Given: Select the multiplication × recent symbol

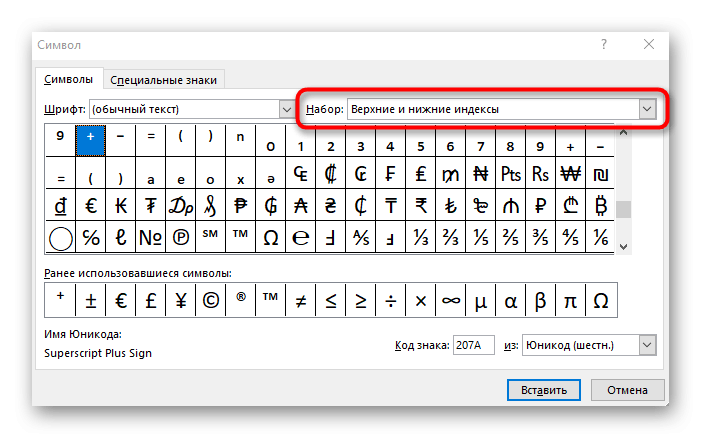Looking at the screenshot, I should tap(420, 300).
